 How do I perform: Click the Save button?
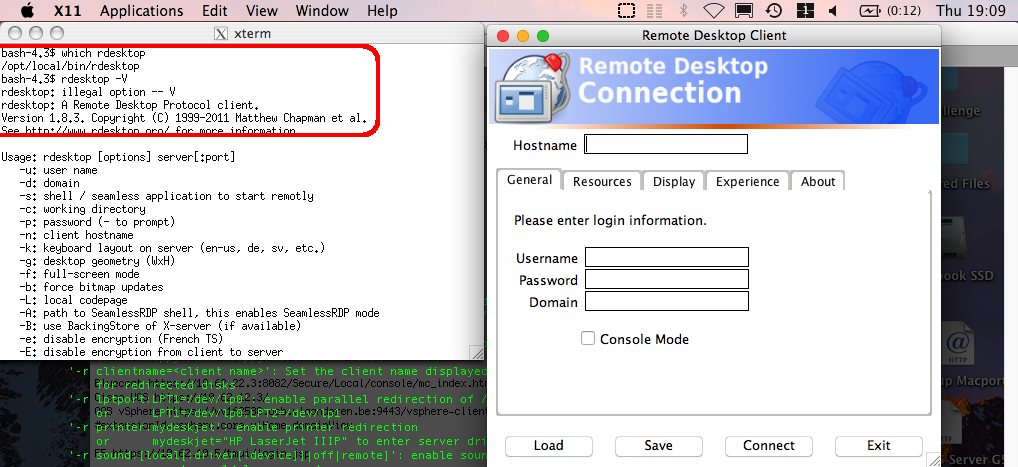click(x=658, y=446)
